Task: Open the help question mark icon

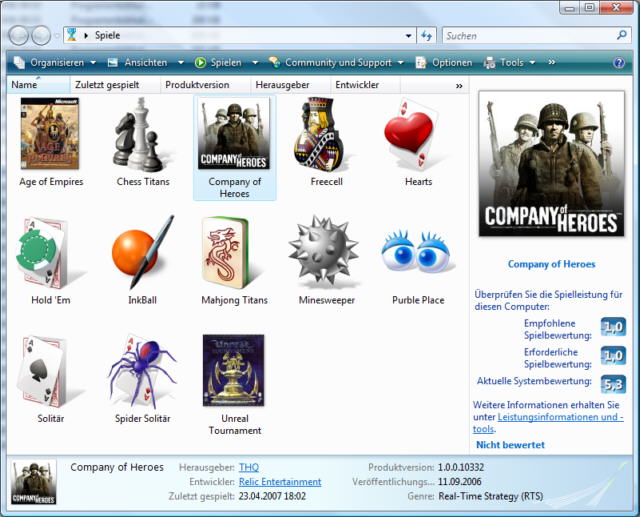Action: click(x=619, y=62)
